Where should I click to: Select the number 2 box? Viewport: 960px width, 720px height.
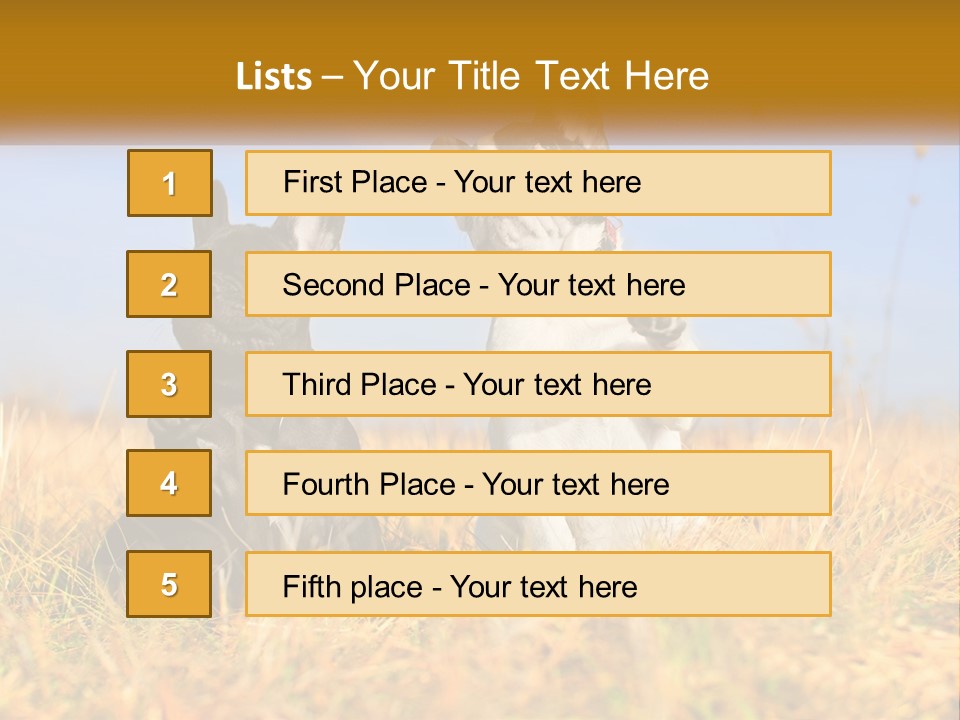(x=169, y=284)
